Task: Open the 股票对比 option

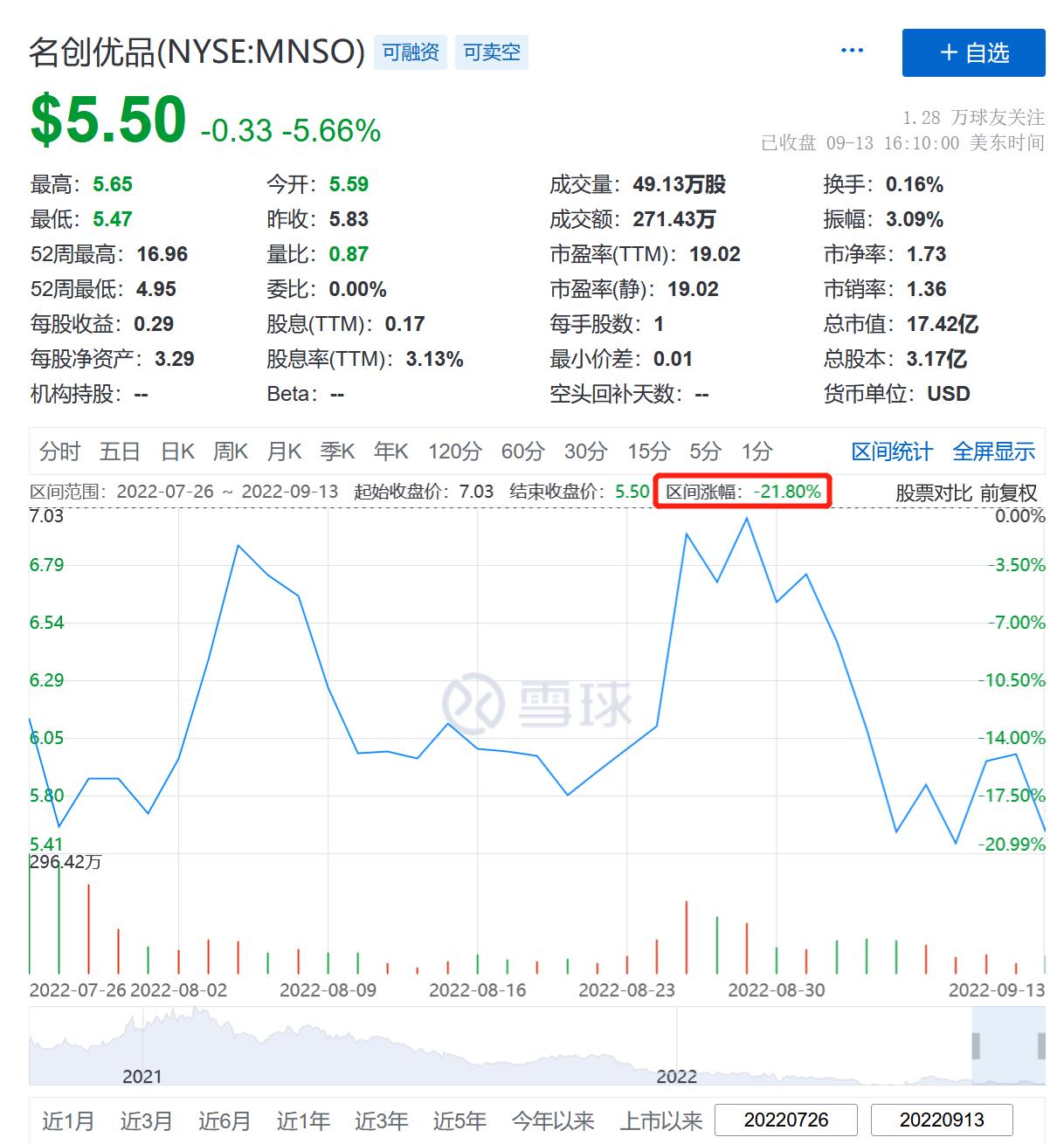Action: pyautogui.click(x=933, y=493)
